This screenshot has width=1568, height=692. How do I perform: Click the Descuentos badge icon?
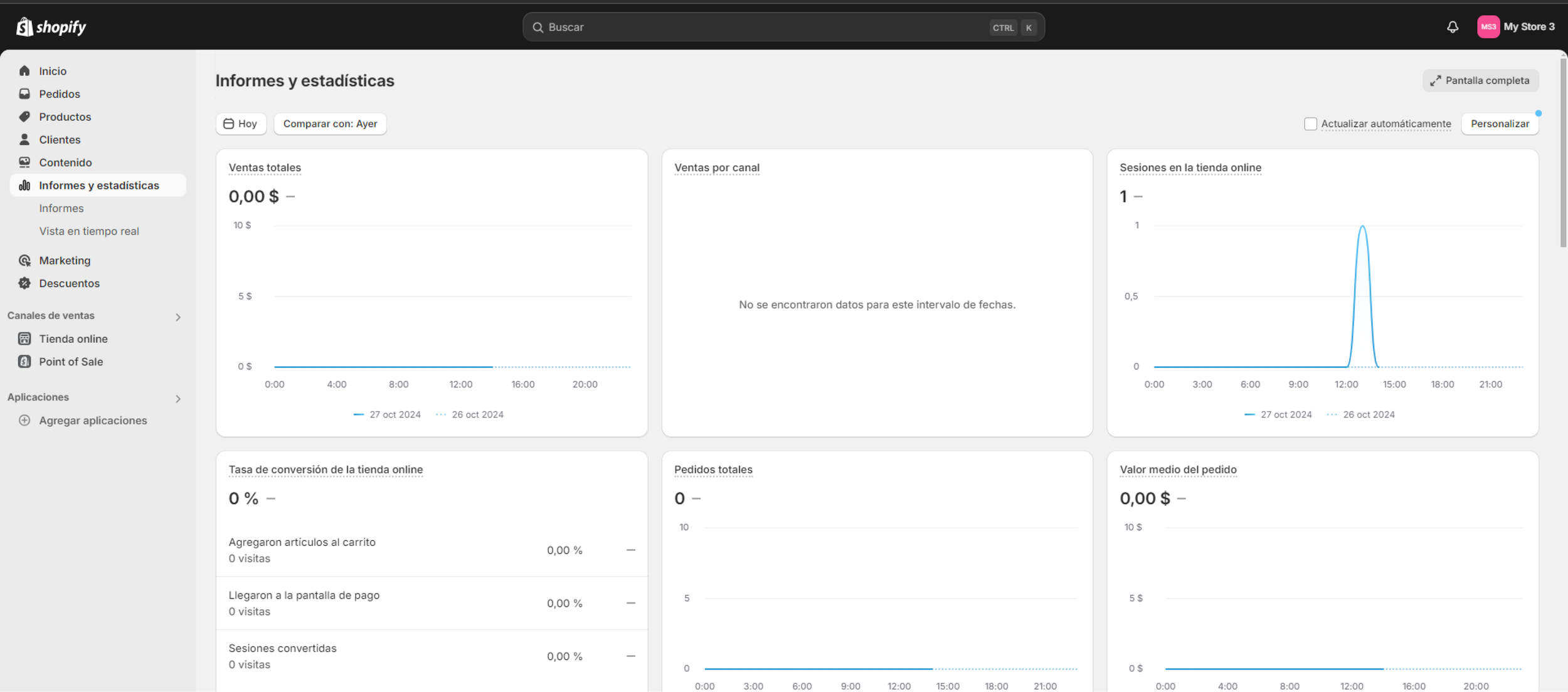point(24,283)
